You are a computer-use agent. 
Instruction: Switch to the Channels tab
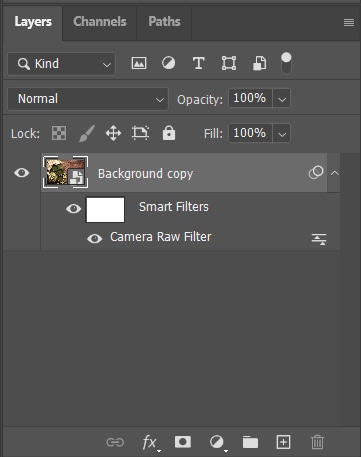(100, 22)
